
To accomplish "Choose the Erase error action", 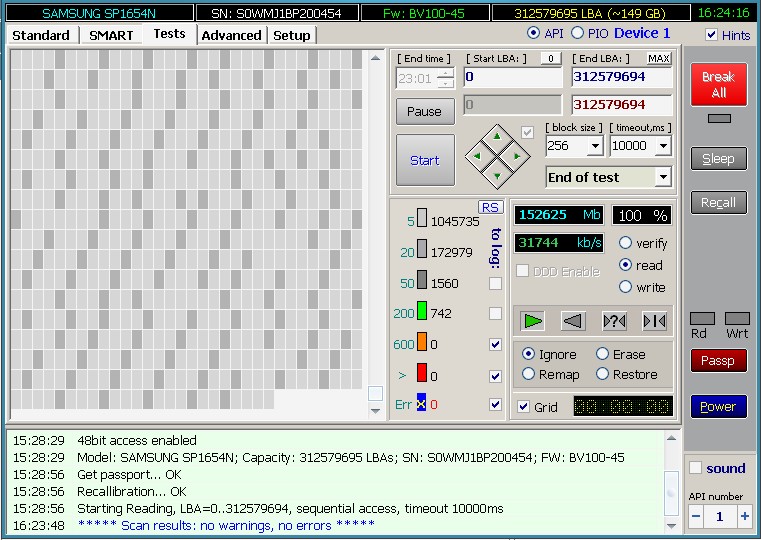I will (x=602, y=354).
